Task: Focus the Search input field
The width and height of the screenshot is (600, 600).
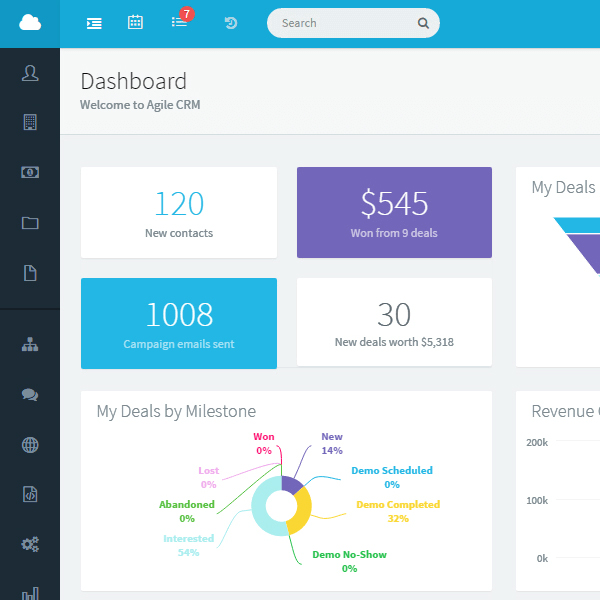Action: [x=353, y=23]
